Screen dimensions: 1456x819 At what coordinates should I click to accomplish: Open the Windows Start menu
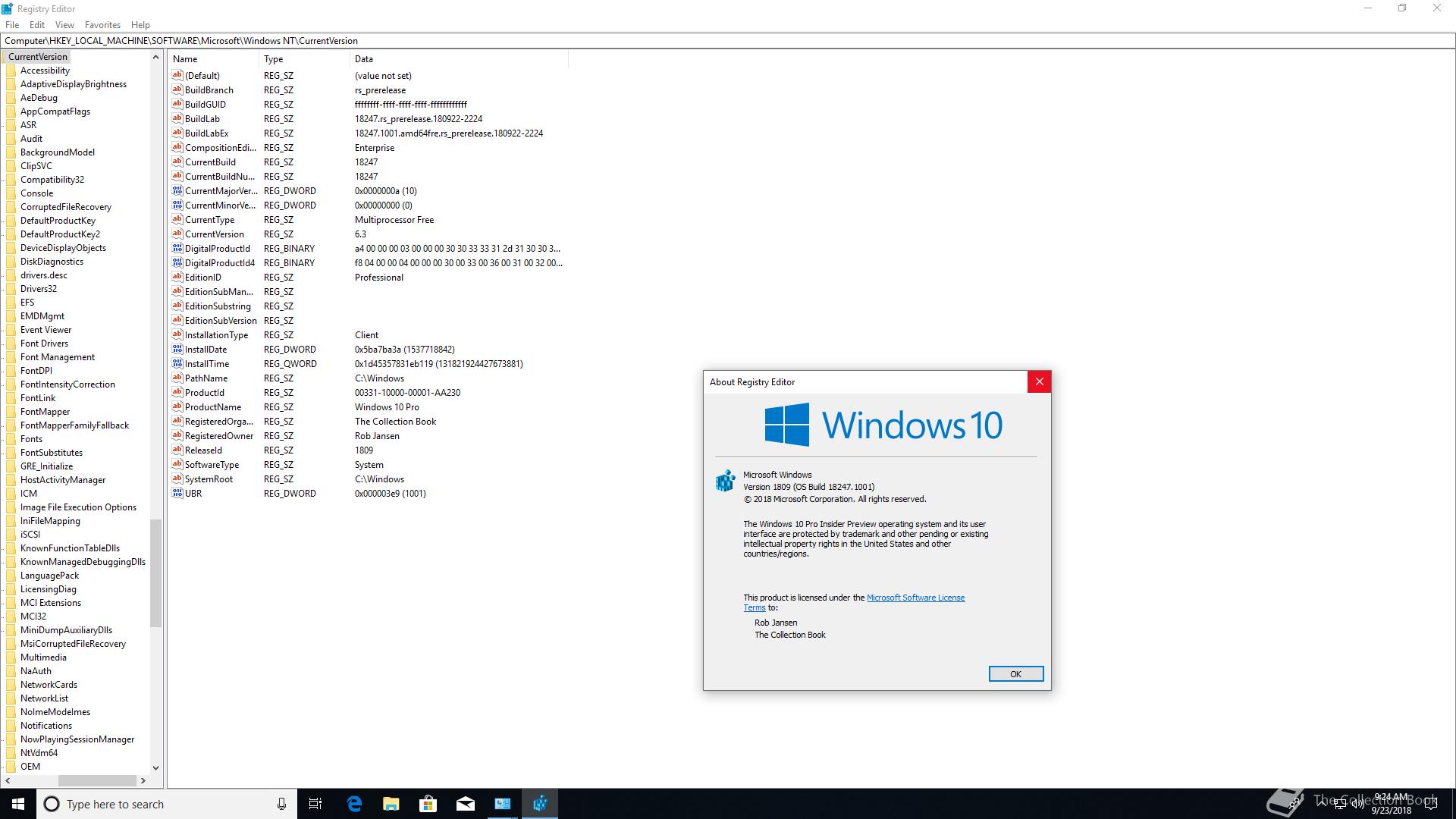tap(18, 804)
